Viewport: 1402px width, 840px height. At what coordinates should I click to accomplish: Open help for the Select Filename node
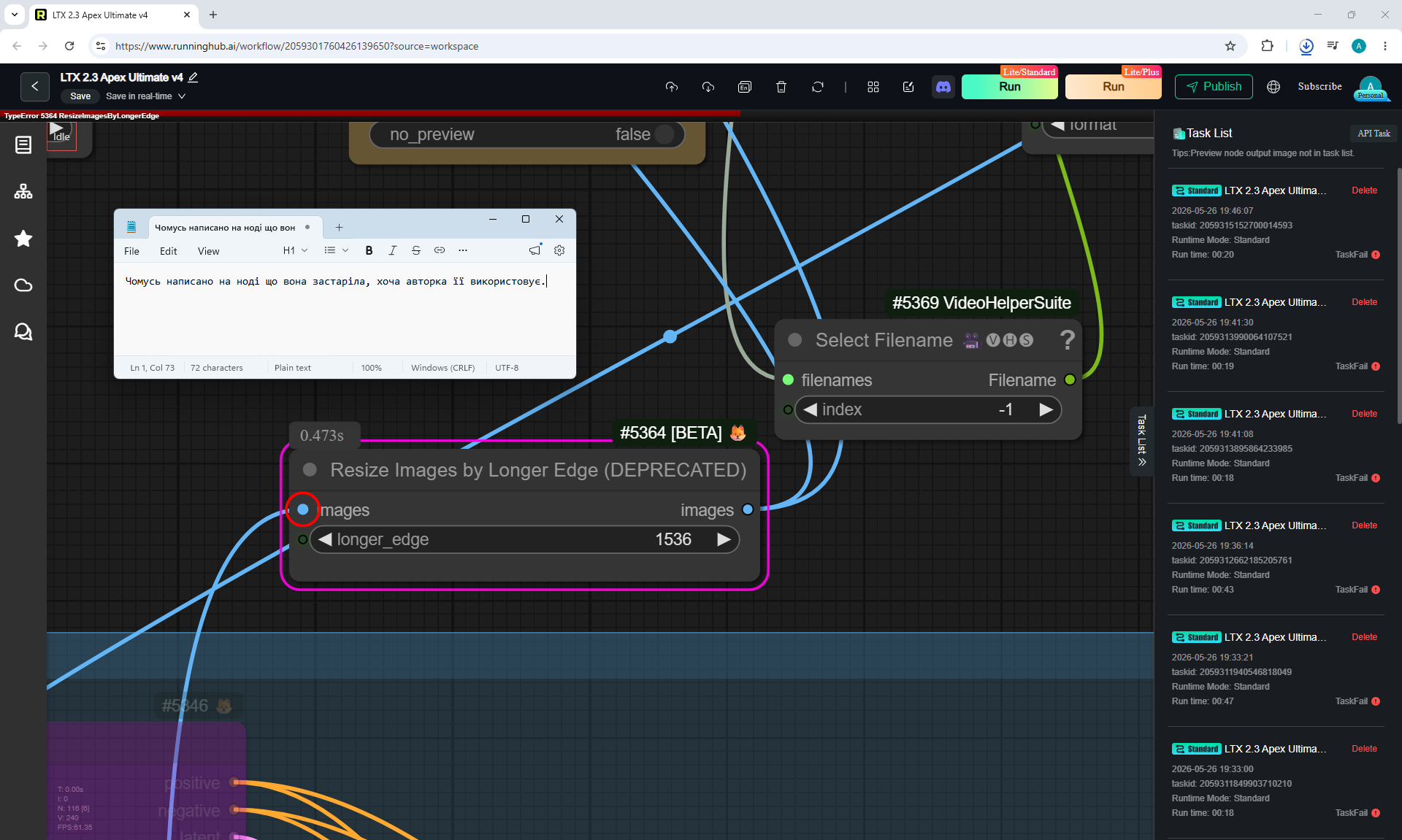(1067, 339)
